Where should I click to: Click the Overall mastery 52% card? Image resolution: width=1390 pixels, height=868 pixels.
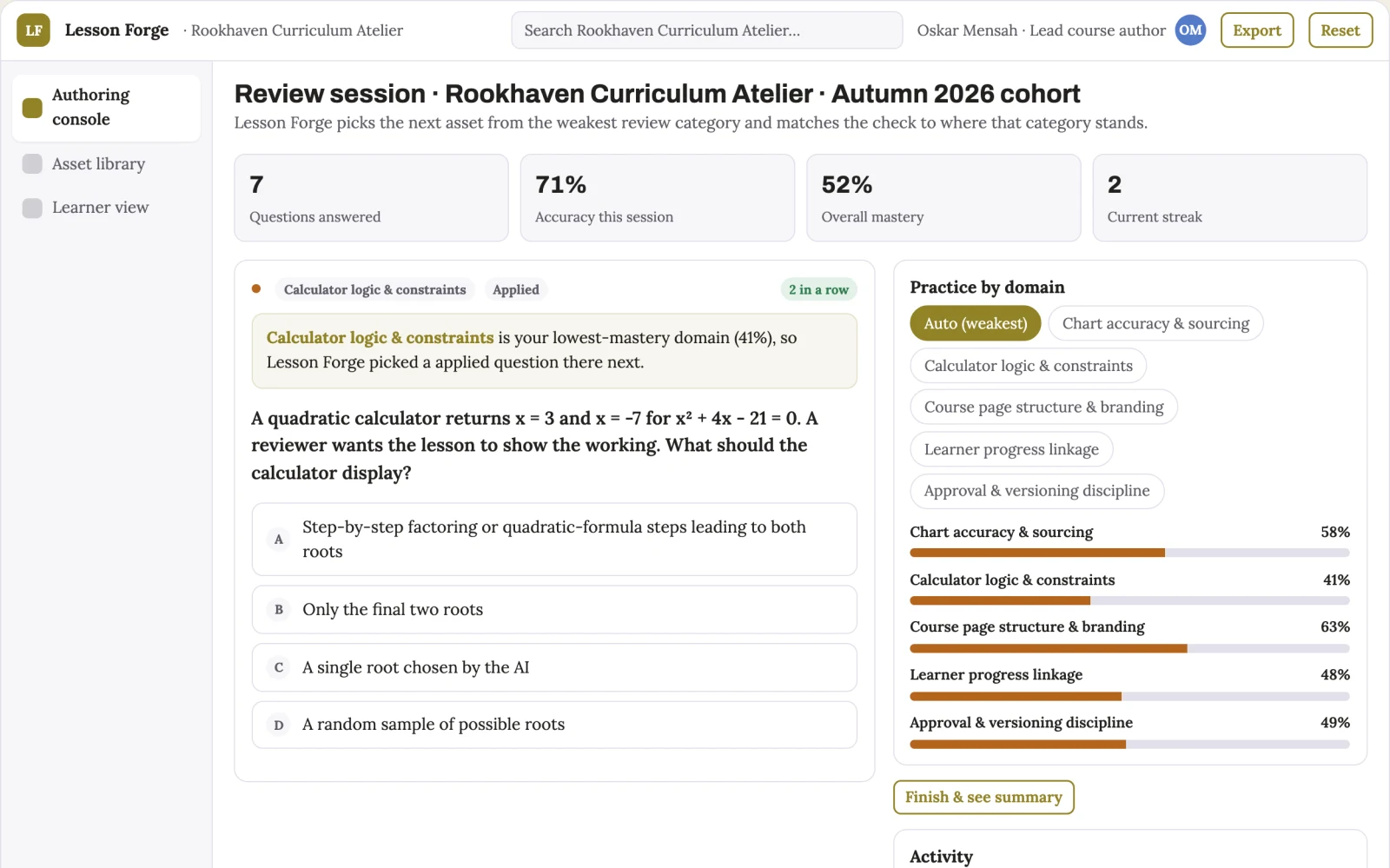click(x=943, y=198)
